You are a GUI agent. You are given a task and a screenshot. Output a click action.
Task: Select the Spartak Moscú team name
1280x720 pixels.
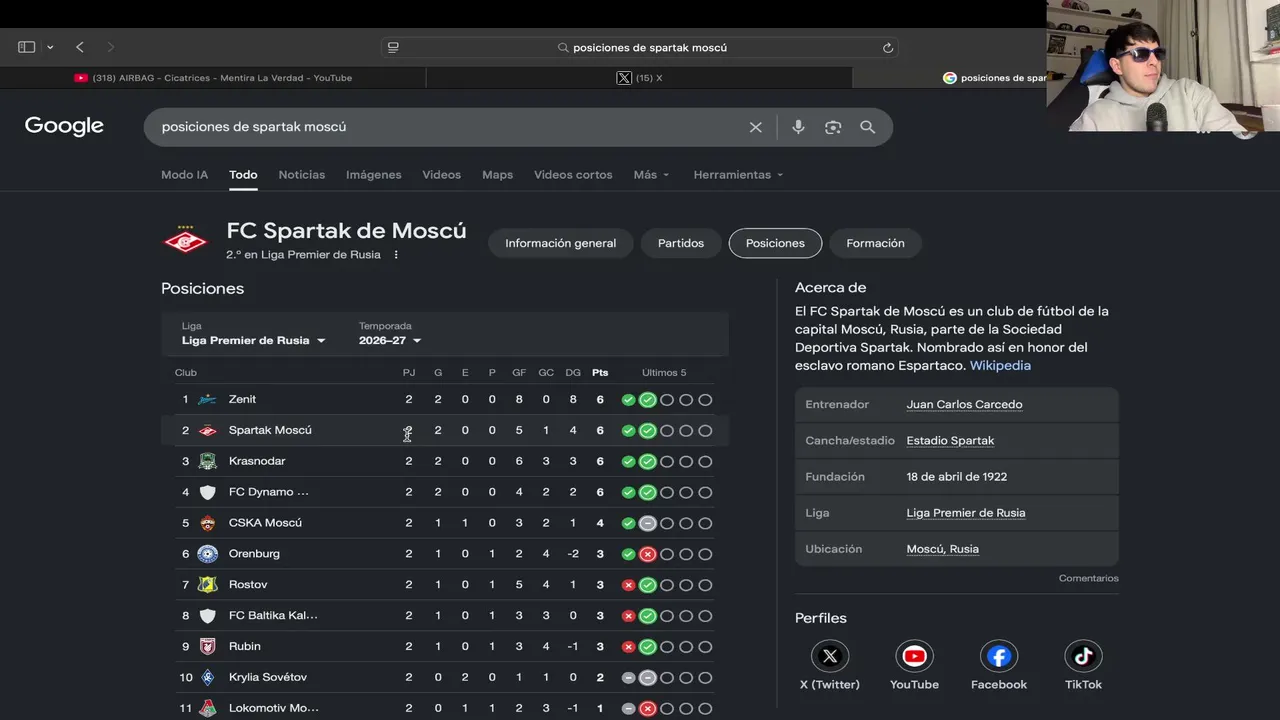(270, 431)
